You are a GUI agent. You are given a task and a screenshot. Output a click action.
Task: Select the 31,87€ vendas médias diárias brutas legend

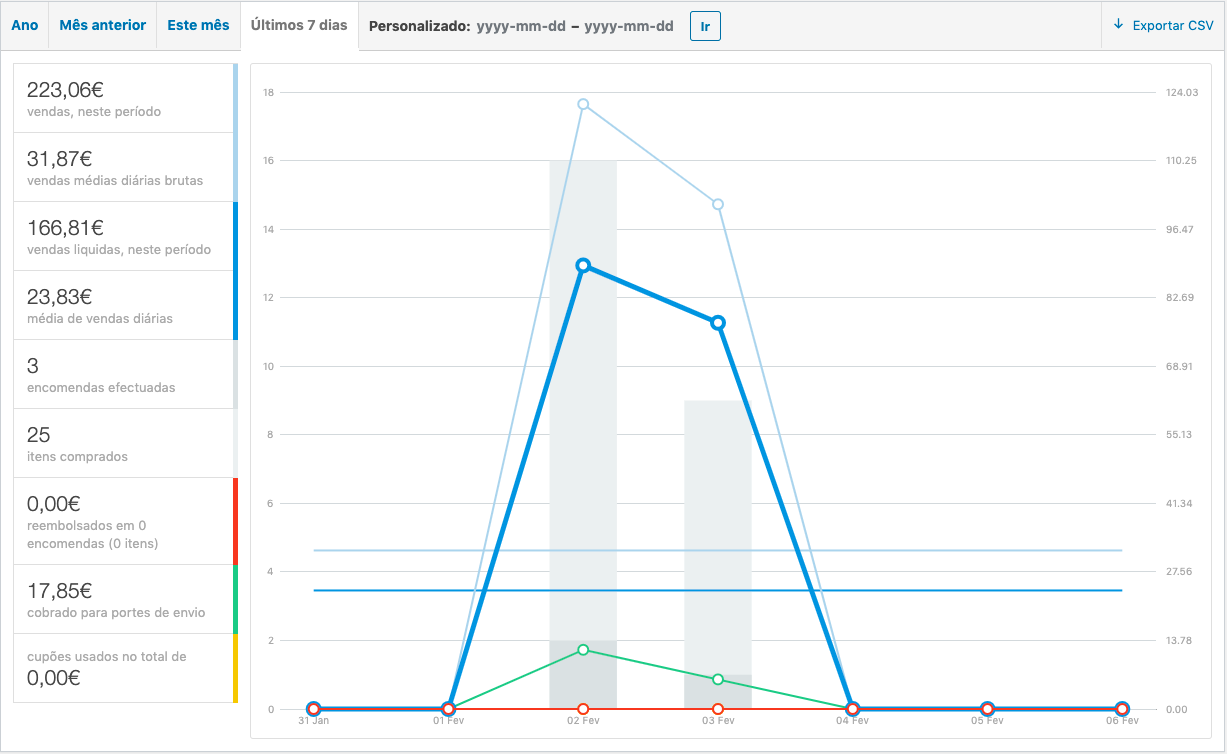pos(125,167)
